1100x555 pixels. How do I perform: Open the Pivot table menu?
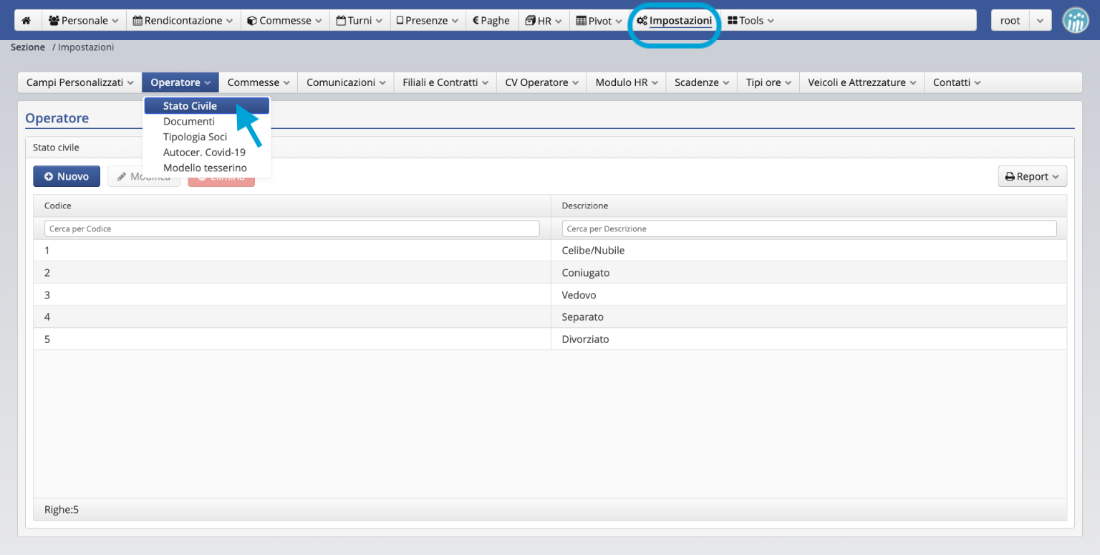click(599, 20)
